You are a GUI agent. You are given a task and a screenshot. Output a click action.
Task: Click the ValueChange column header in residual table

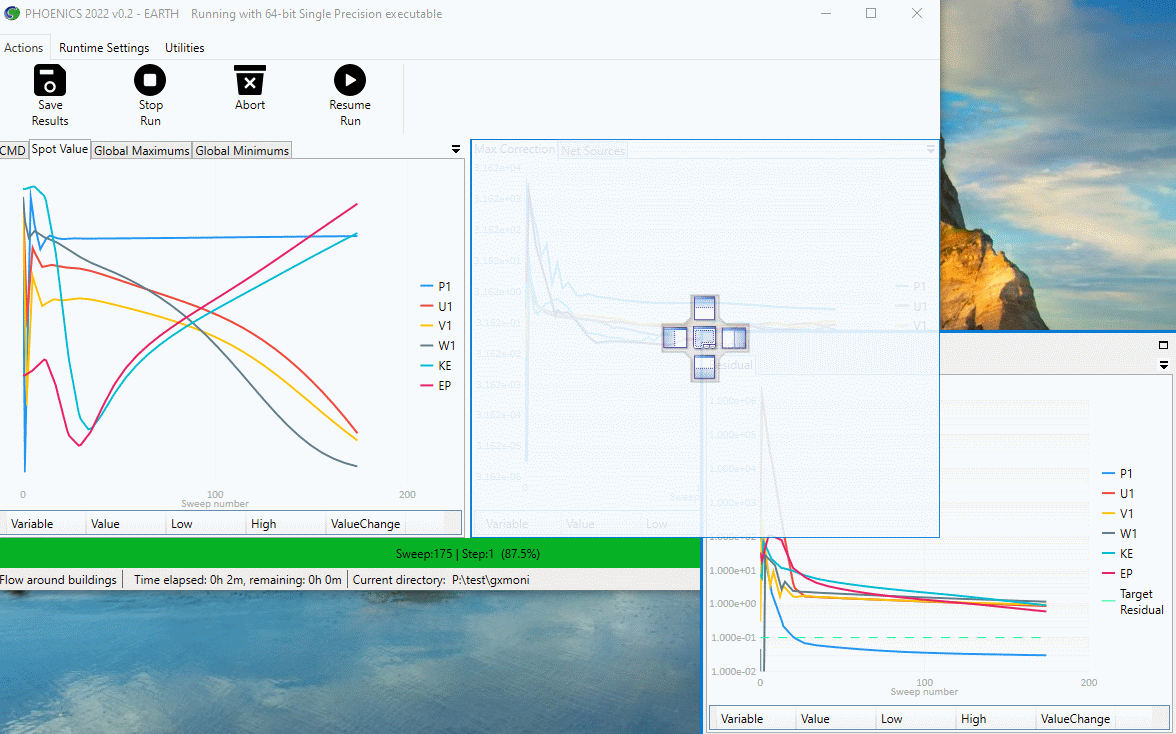[1075, 718]
